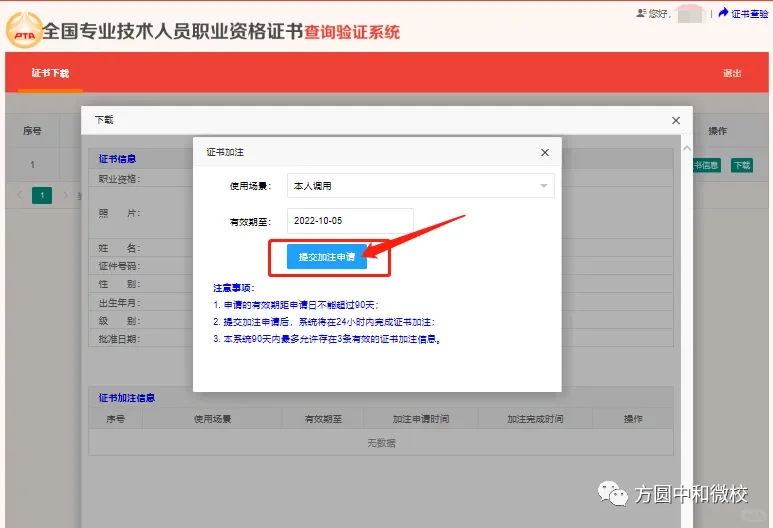Click the 序号 header in the main table
This screenshot has height=528, width=773.
[32, 131]
